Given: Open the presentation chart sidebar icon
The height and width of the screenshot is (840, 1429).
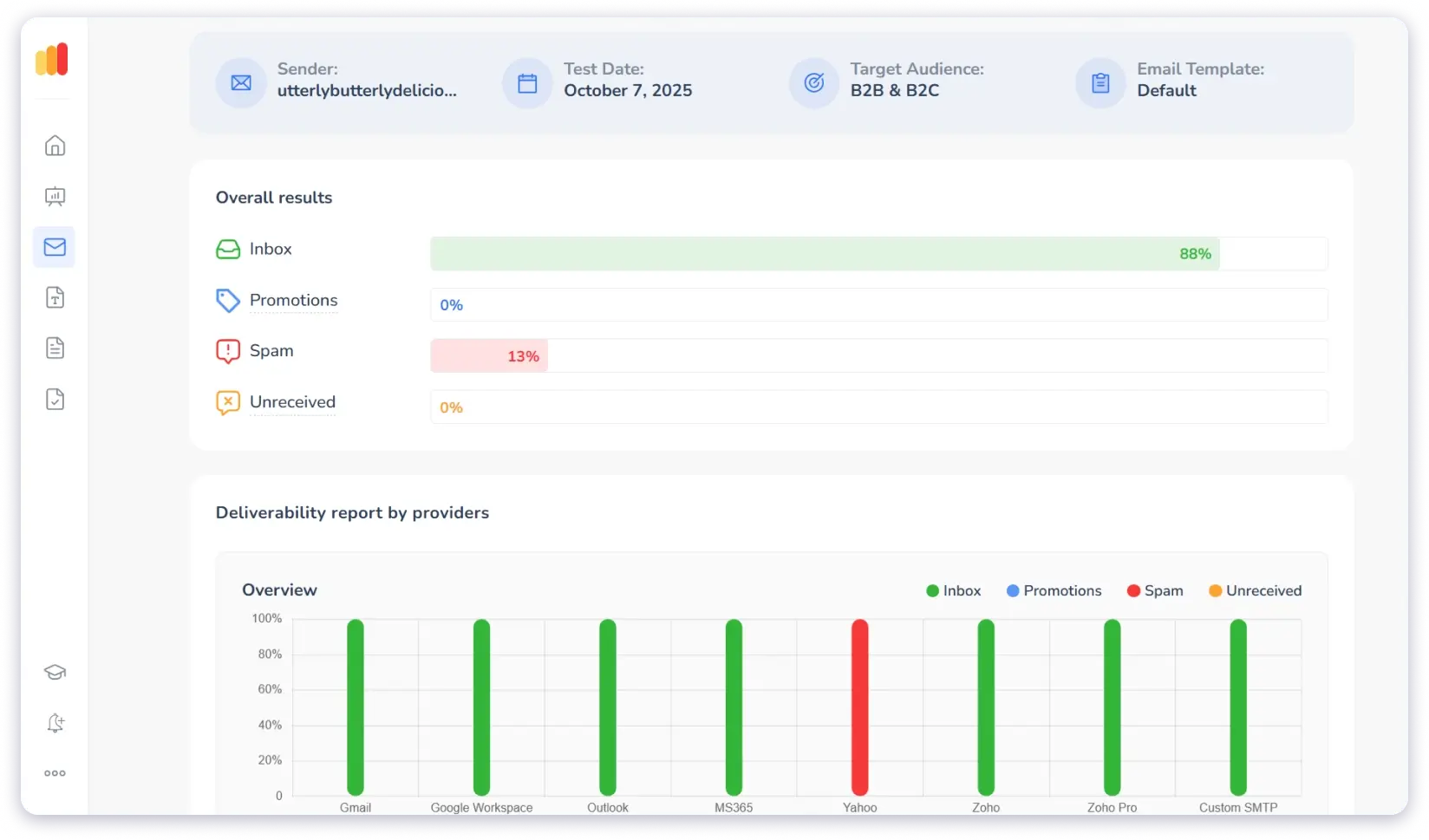Looking at the screenshot, I should (55, 197).
